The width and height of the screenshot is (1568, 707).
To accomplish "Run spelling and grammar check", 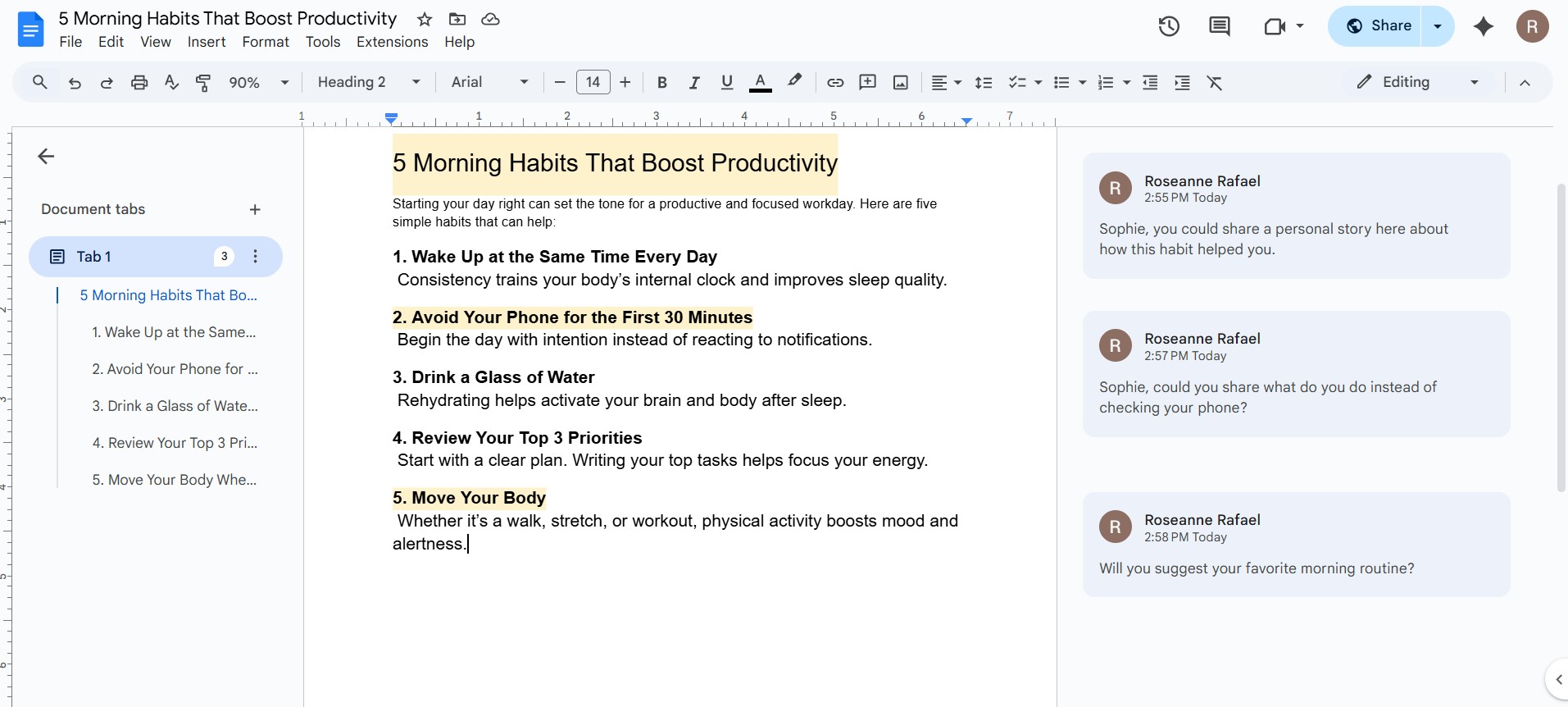I will click(171, 82).
